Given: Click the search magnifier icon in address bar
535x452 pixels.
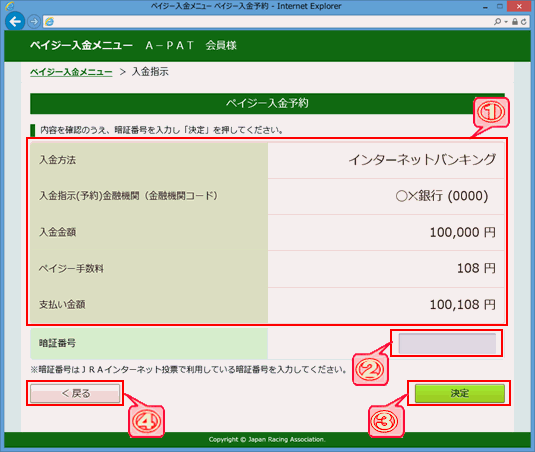Looking at the screenshot, I should 497,22.
